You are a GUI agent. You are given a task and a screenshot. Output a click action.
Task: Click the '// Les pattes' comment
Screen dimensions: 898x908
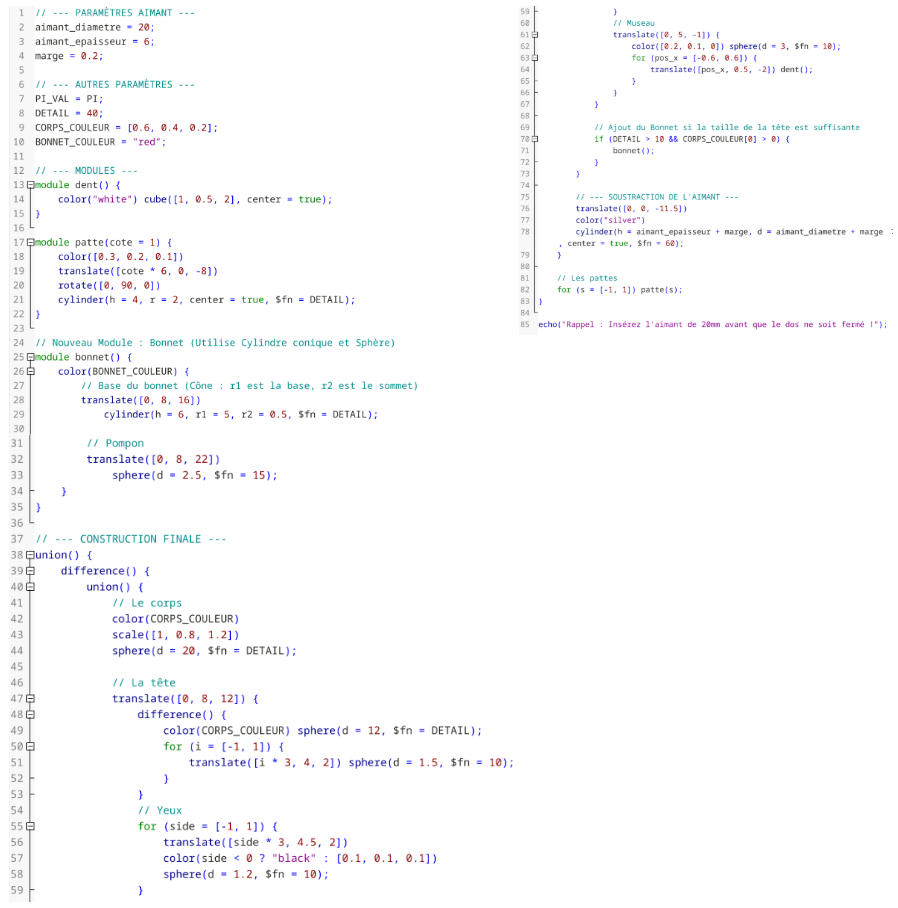point(588,278)
